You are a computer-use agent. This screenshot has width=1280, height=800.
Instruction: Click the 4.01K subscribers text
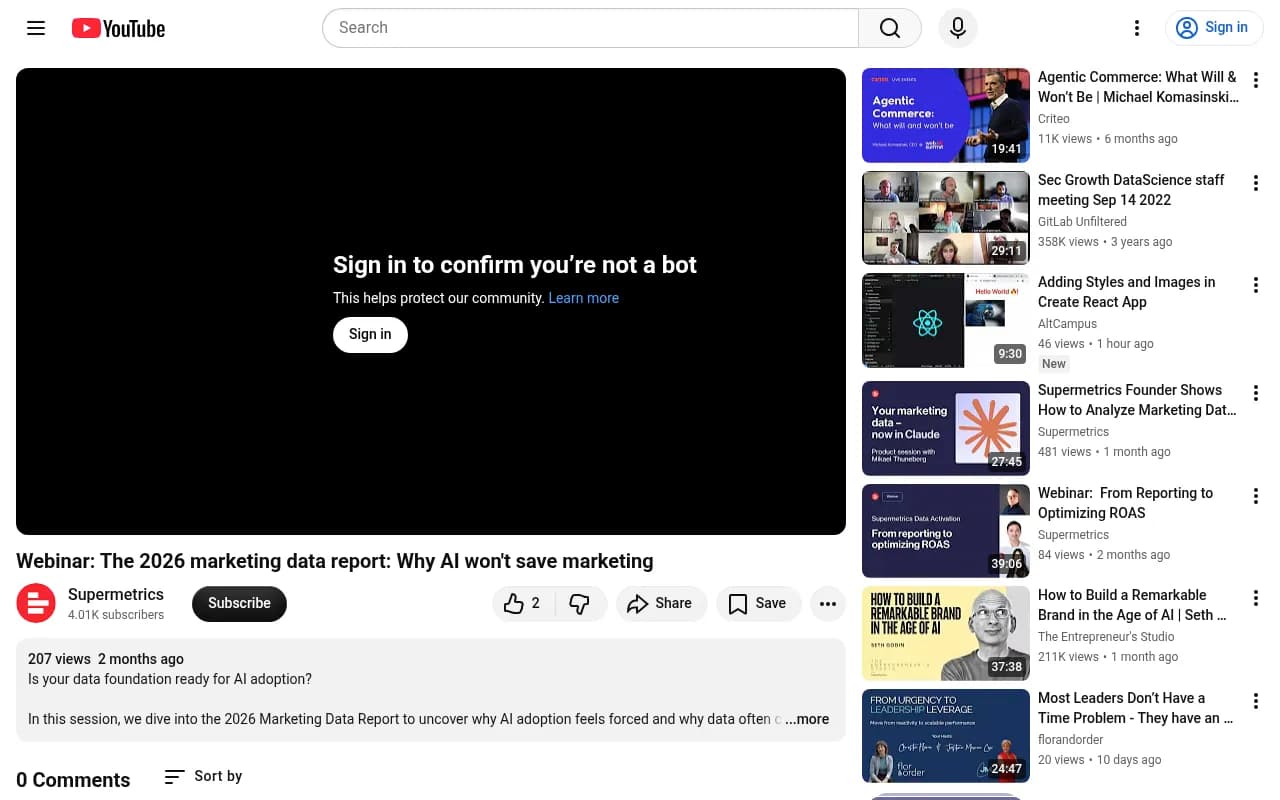(116, 615)
